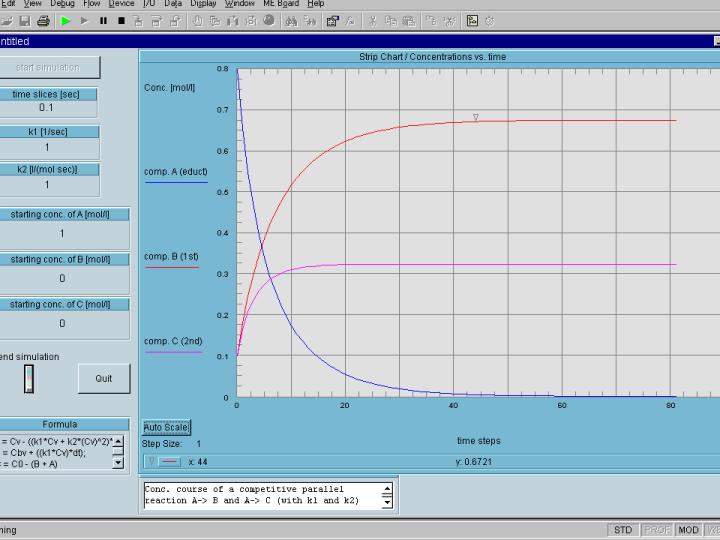The image size is (720, 540).
Task: Click the Save disk icon
Action: (25, 20)
